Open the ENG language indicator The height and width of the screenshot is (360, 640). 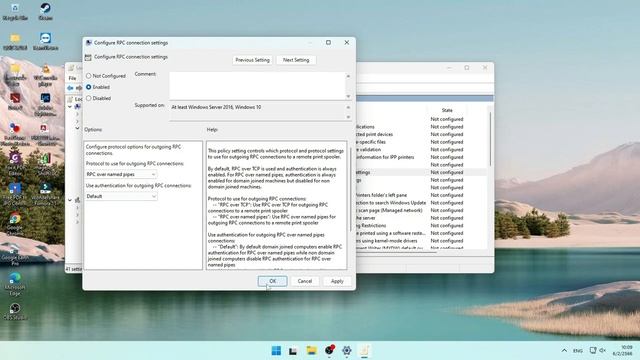click(x=578, y=351)
